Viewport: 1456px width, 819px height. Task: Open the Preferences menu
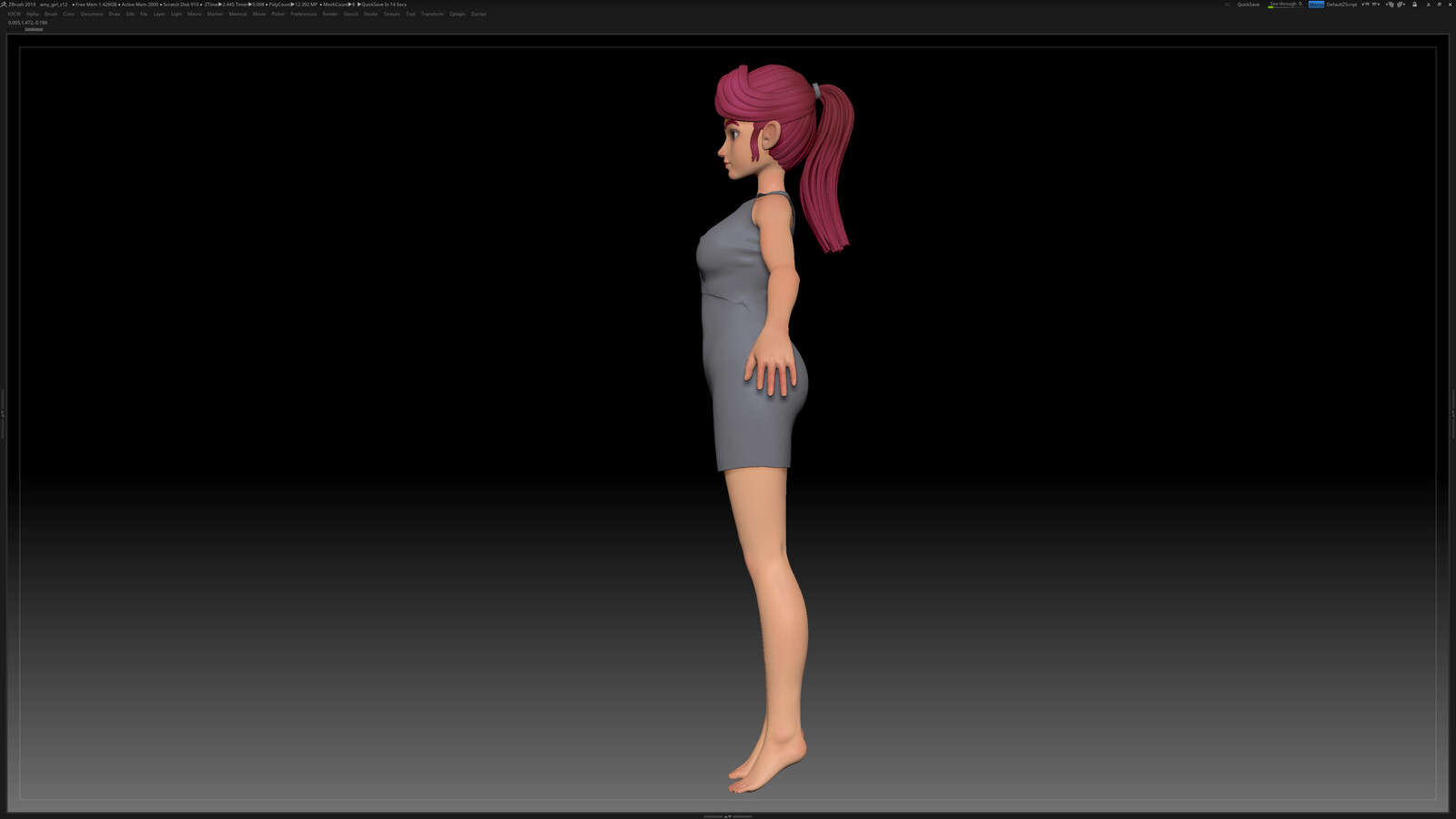click(304, 14)
